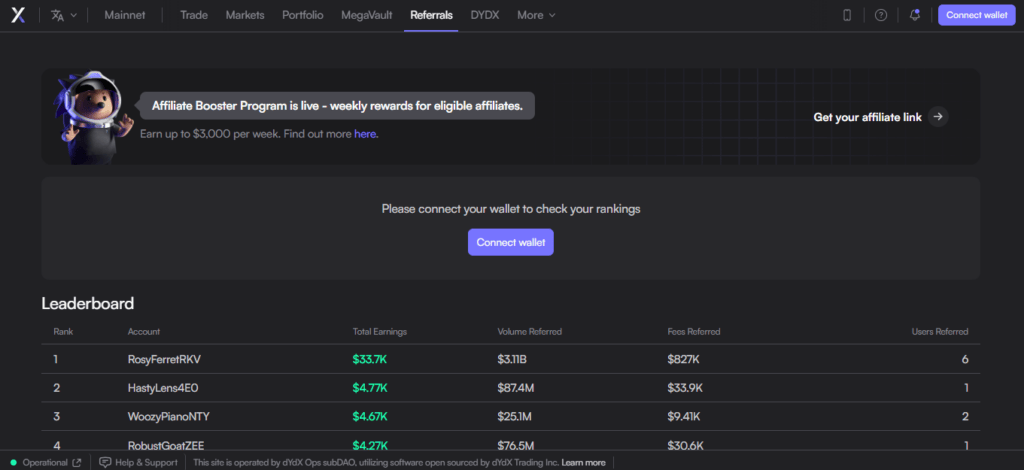
Task: Click the $9.41K fees referred value
Action: (x=684, y=416)
